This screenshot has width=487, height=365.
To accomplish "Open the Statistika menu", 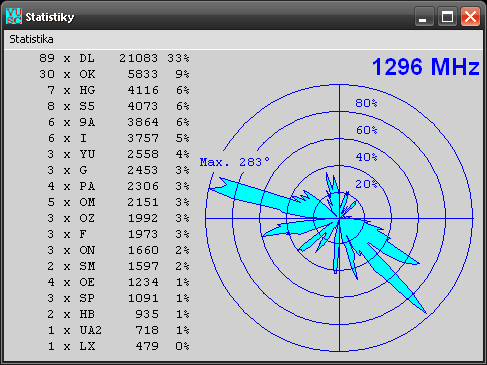I will click(x=31, y=39).
